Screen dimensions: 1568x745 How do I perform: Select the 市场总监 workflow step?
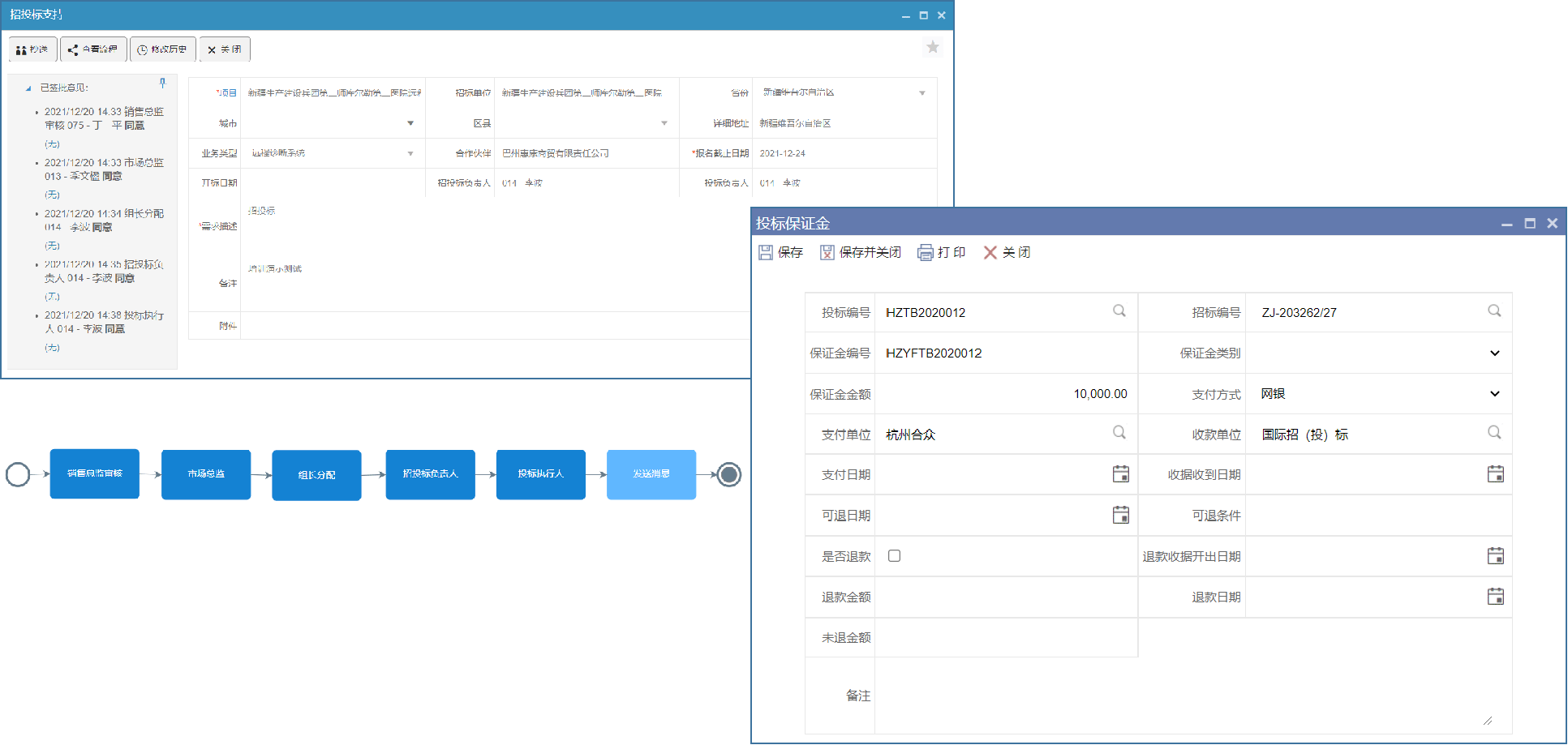[x=205, y=474]
